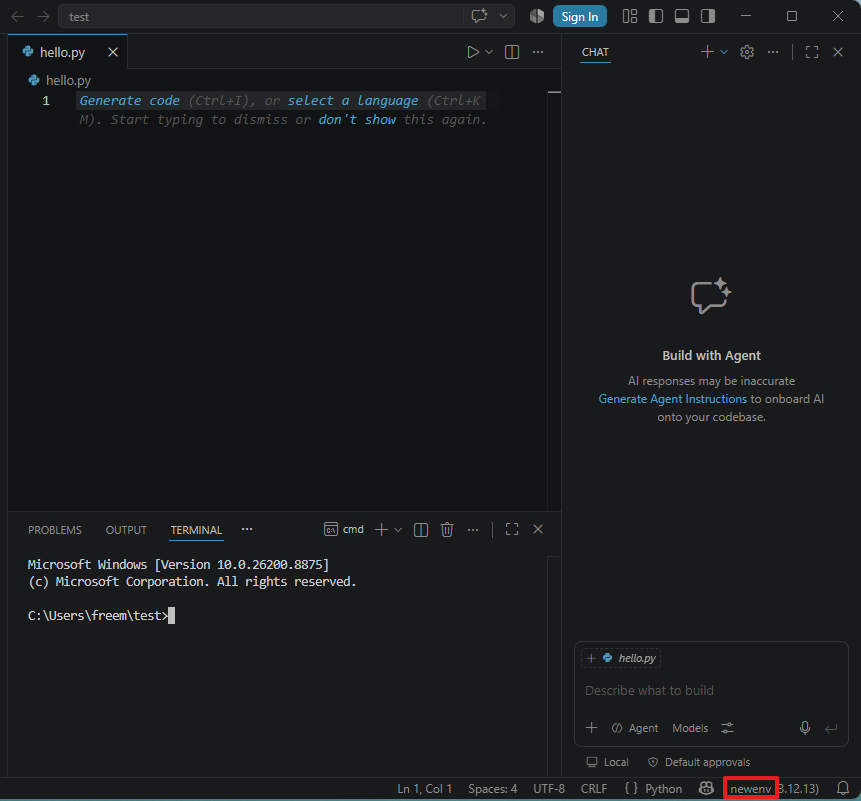Select the newenv Python interpreter in the status bar
The height and width of the screenshot is (801, 861).
coord(750,789)
